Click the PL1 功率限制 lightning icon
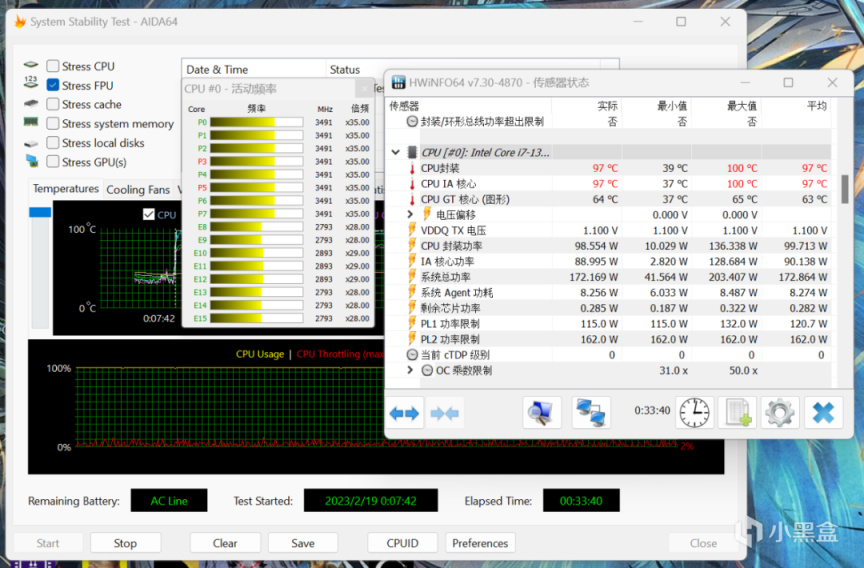This screenshot has height=568, width=864. (412, 323)
